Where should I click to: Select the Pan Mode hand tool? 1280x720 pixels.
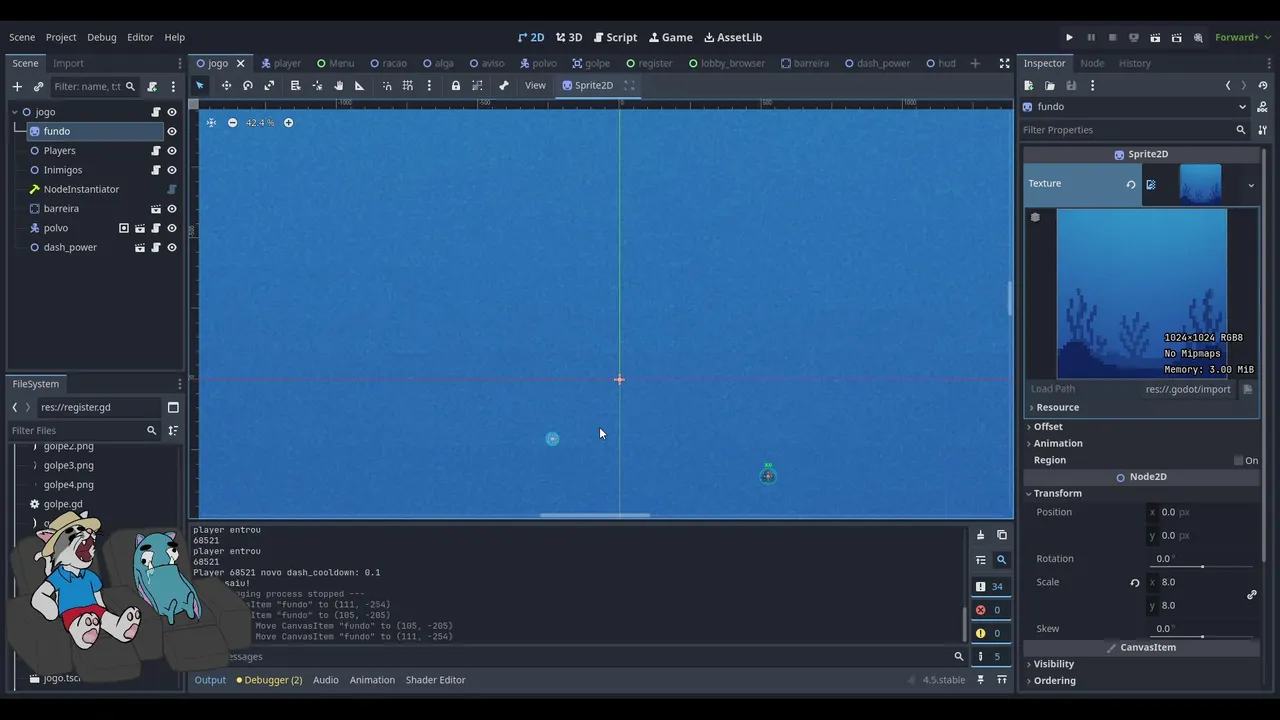pos(338,86)
